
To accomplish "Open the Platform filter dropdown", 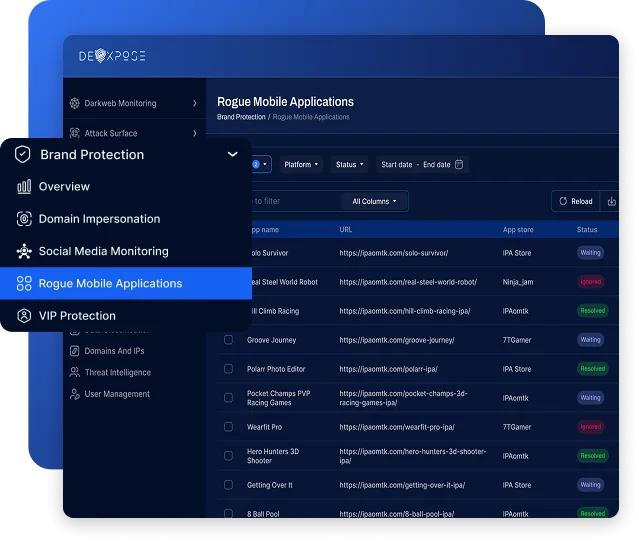I will 301,164.
